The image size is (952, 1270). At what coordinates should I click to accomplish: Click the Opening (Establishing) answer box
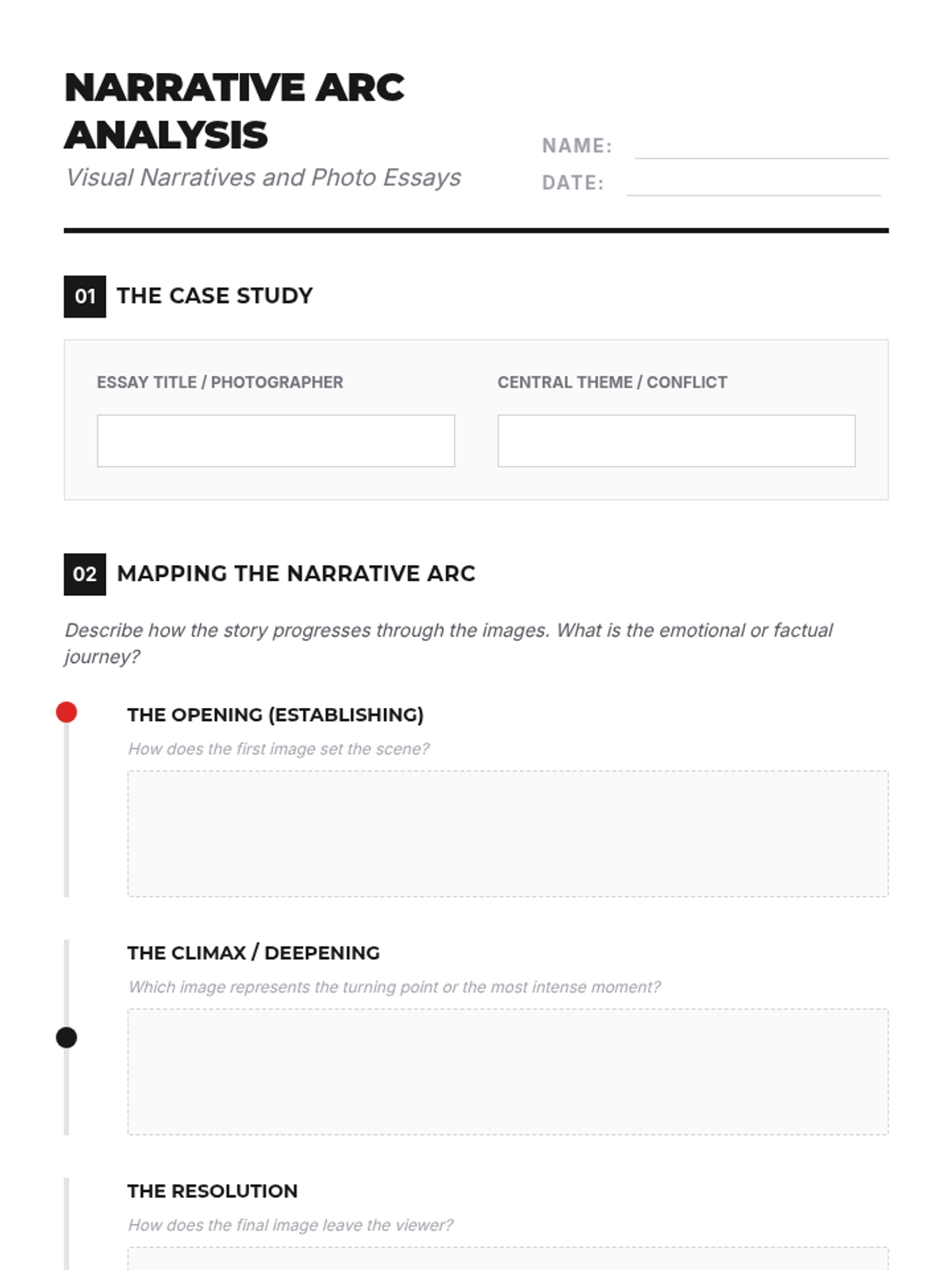[x=508, y=833]
